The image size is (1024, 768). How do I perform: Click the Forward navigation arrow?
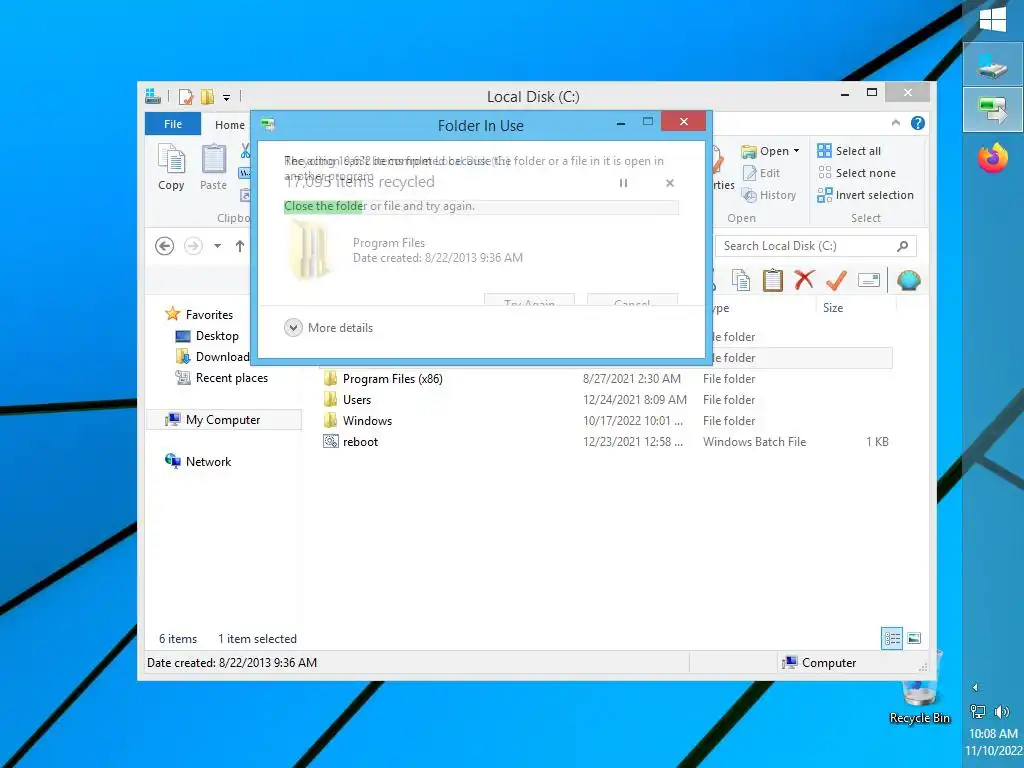click(x=193, y=246)
